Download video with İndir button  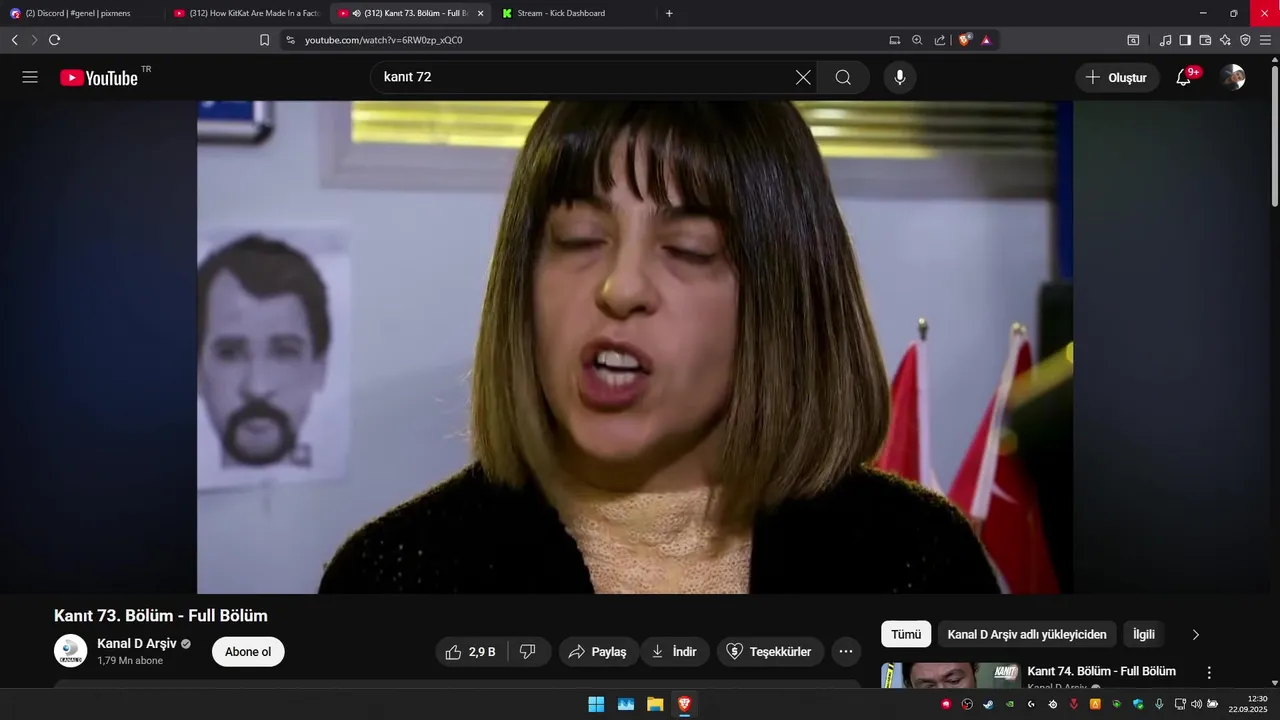point(675,652)
